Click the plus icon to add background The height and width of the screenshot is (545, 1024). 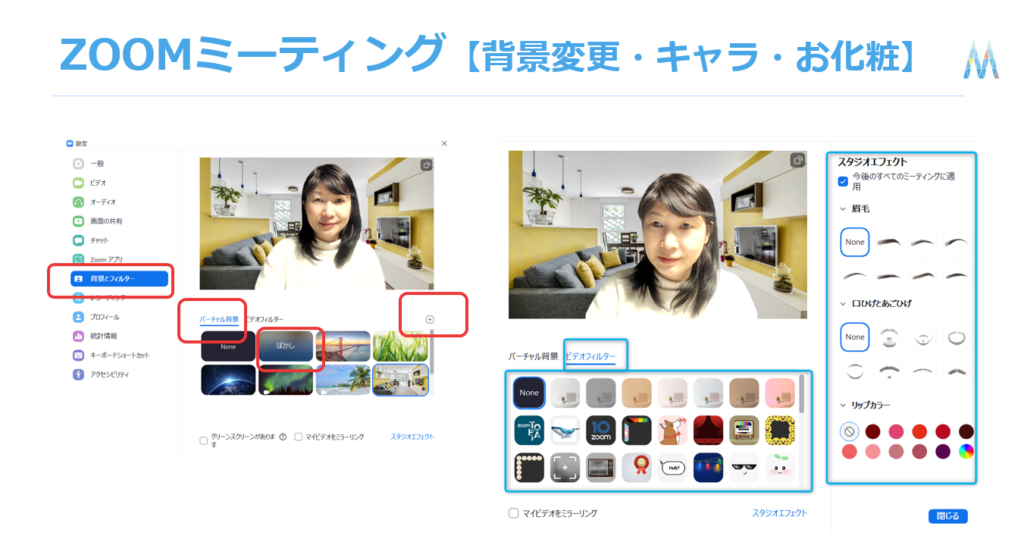[x=430, y=319]
